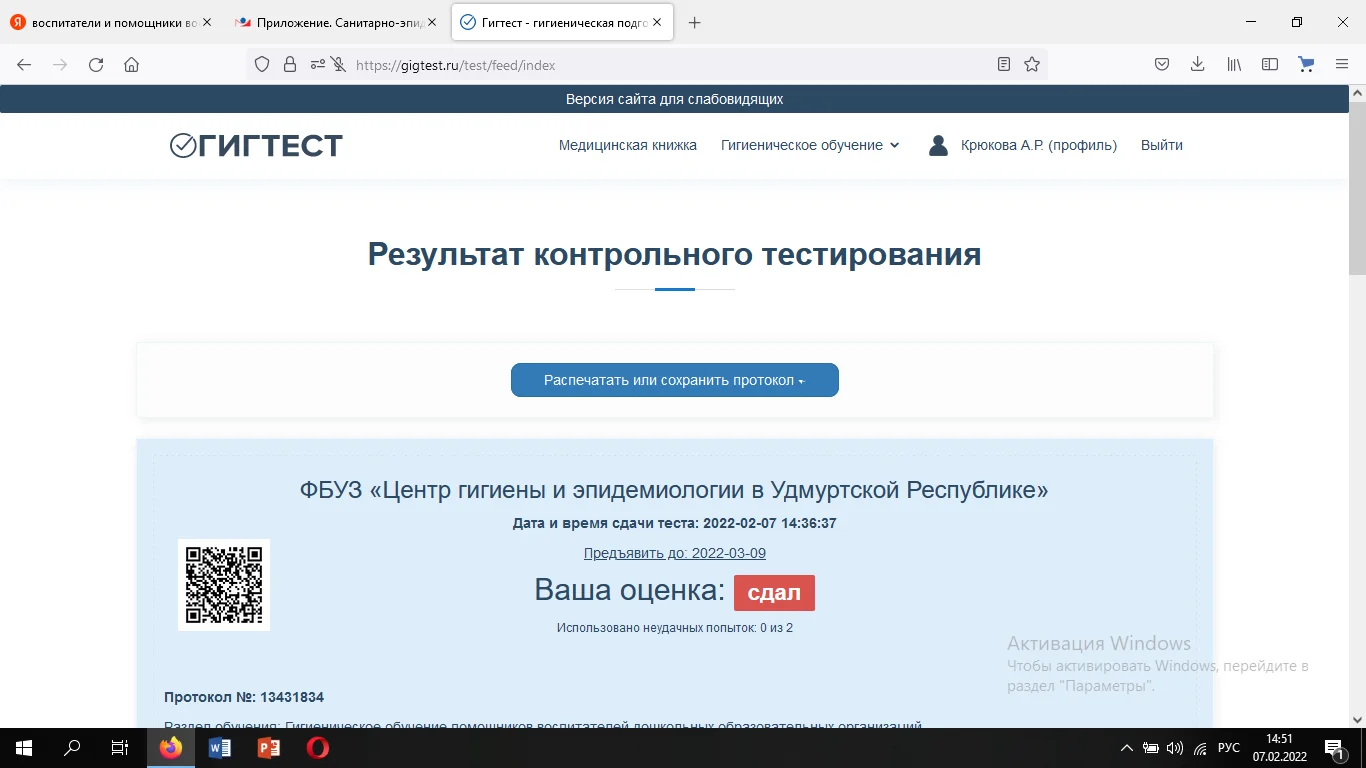Toggle the browser sidebar panel
Viewport: 1366px width, 768px height.
[x=1269, y=63]
